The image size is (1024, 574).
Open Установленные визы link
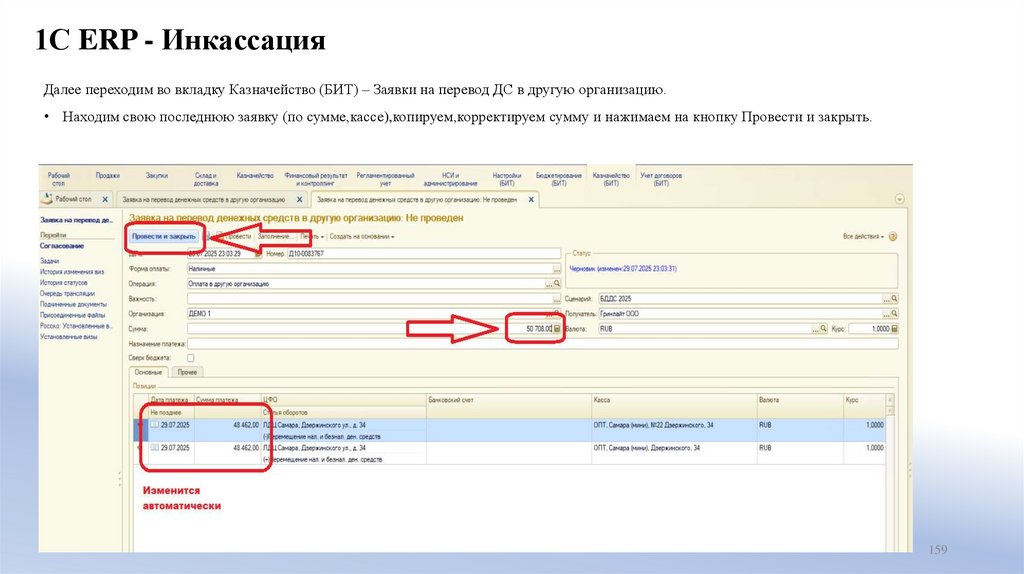pos(69,337)
